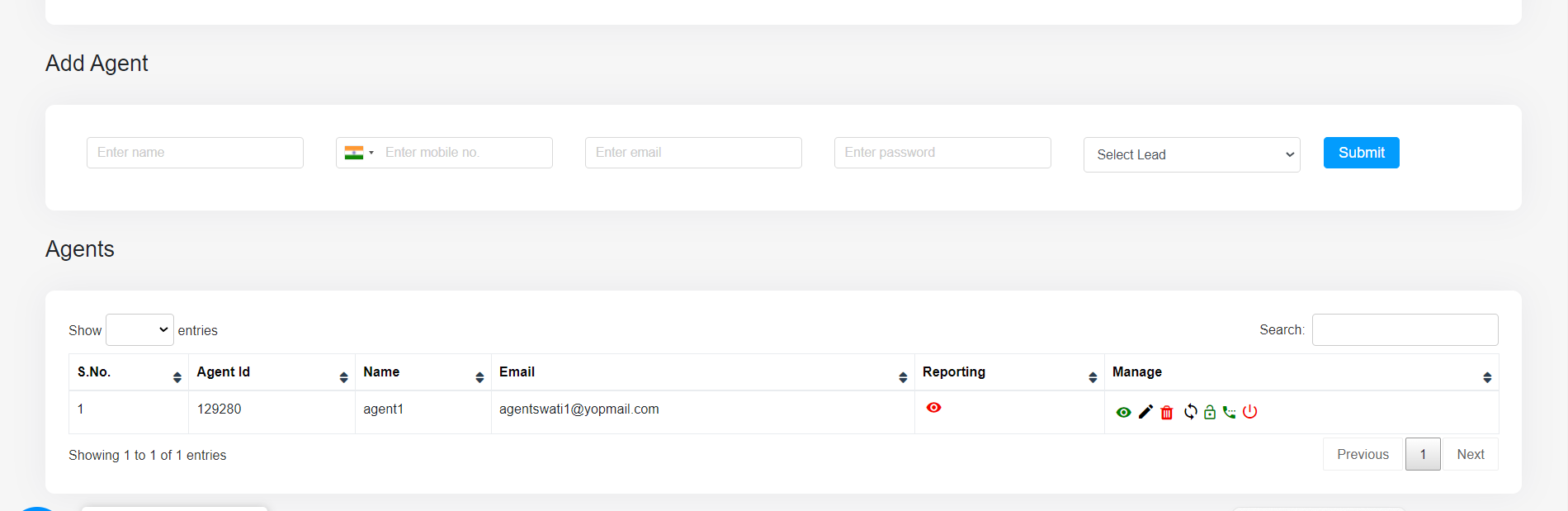The height and width of the screenshot is (511, 1568).
Task: Toggle the red eye in Reporting column
Action: click(x=933, y=407)
